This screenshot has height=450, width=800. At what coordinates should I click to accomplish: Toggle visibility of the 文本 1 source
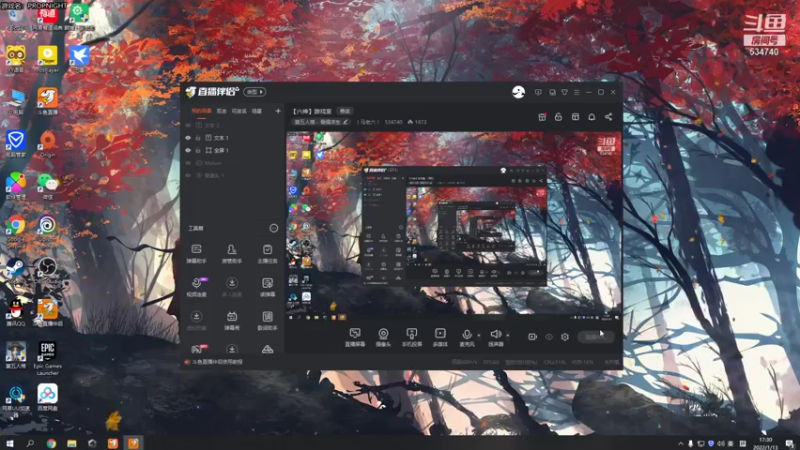[188, 138]
